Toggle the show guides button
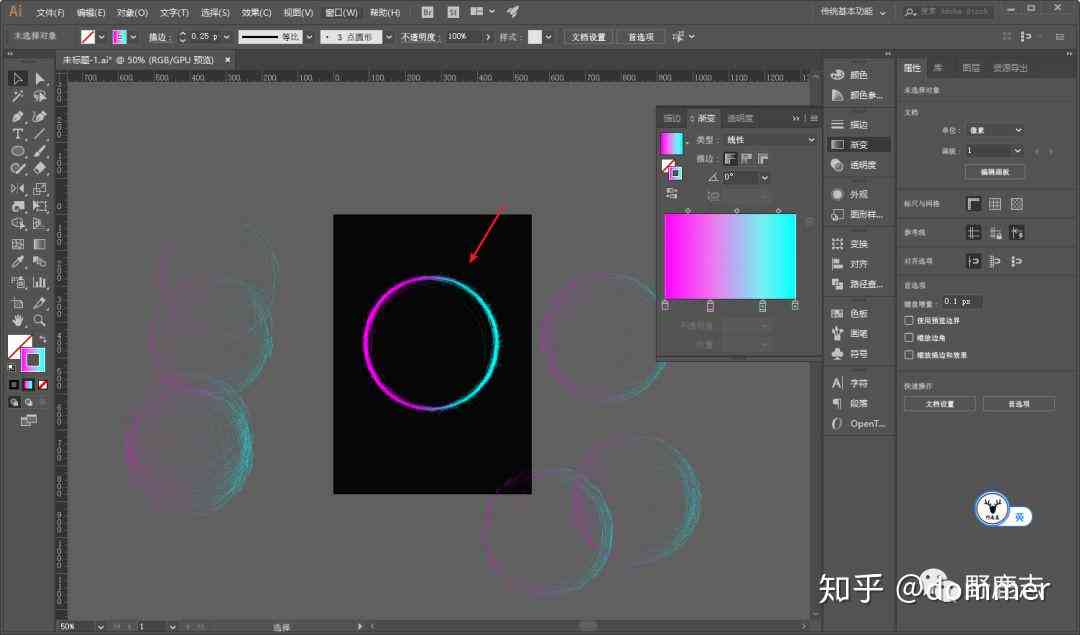Screen dimensions: 1080x635 [x=973, y=233]
